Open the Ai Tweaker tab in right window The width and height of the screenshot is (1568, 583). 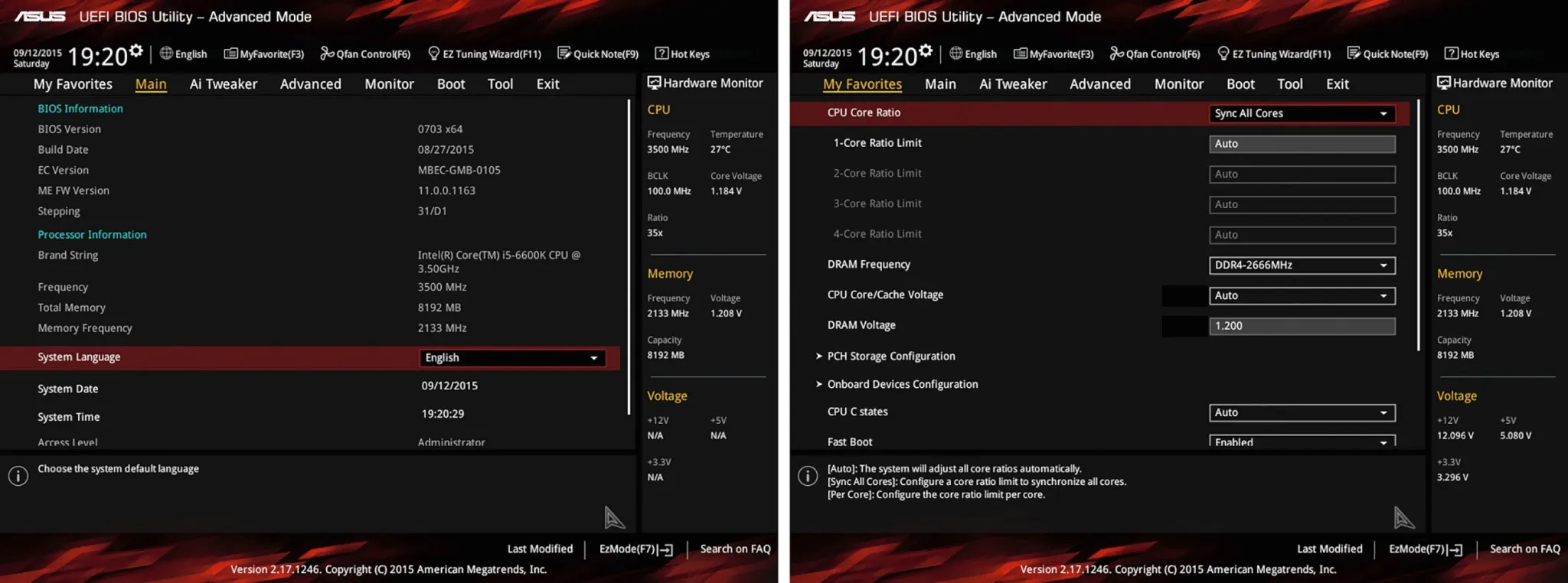[x=1013, y=84]
